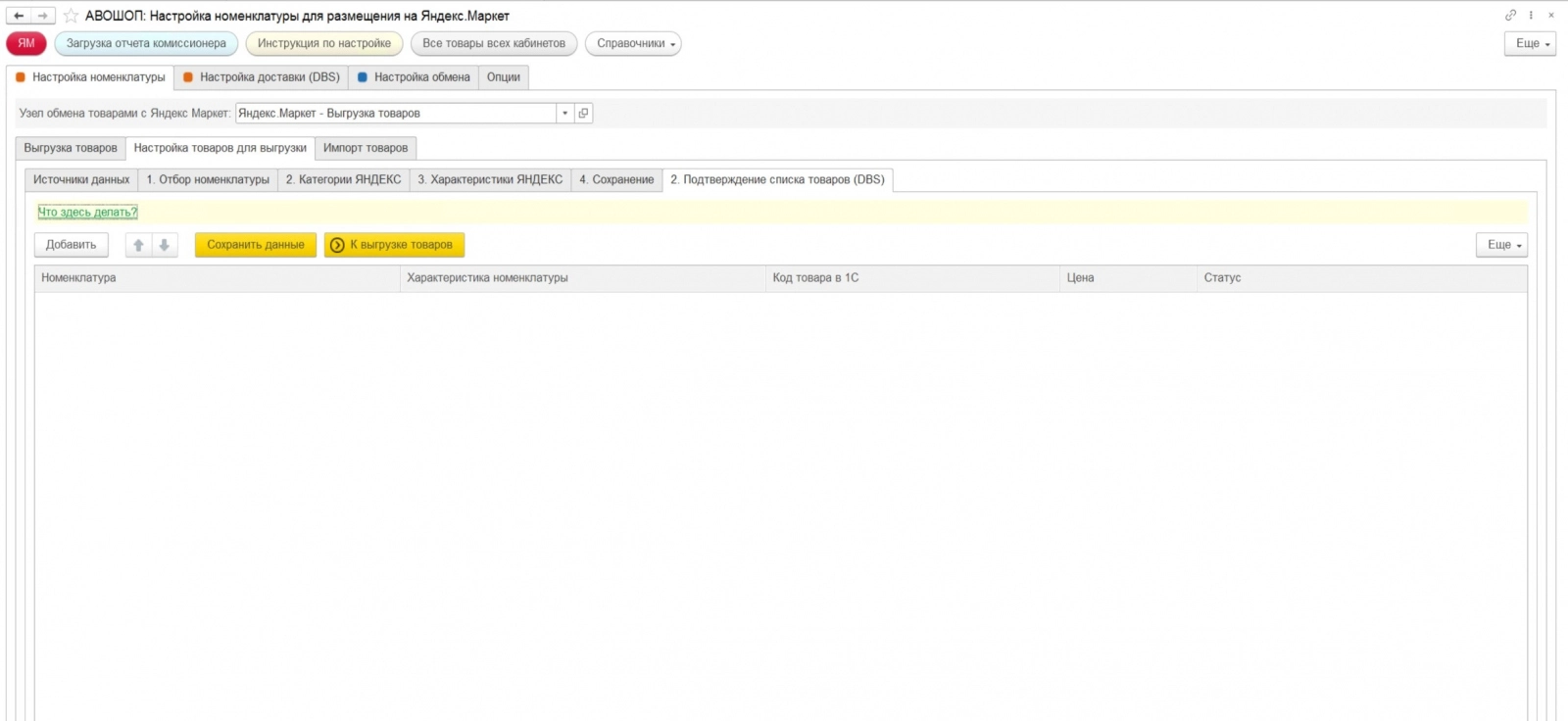Click Сохранить данные button
Screen dimensions: 1568x721
[x=256, y=245]
